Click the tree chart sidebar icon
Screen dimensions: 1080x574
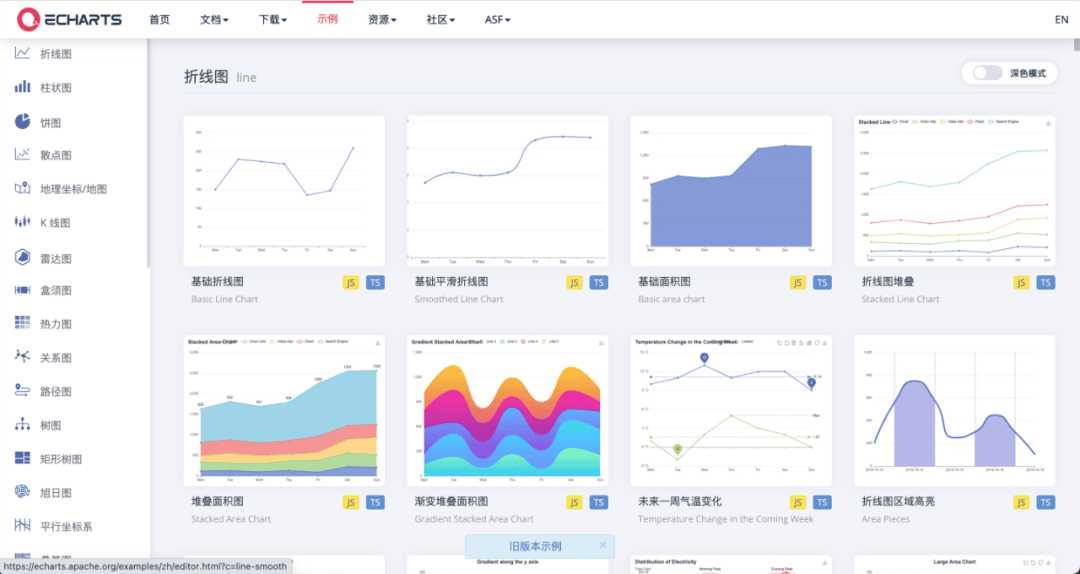coord(22,425)
